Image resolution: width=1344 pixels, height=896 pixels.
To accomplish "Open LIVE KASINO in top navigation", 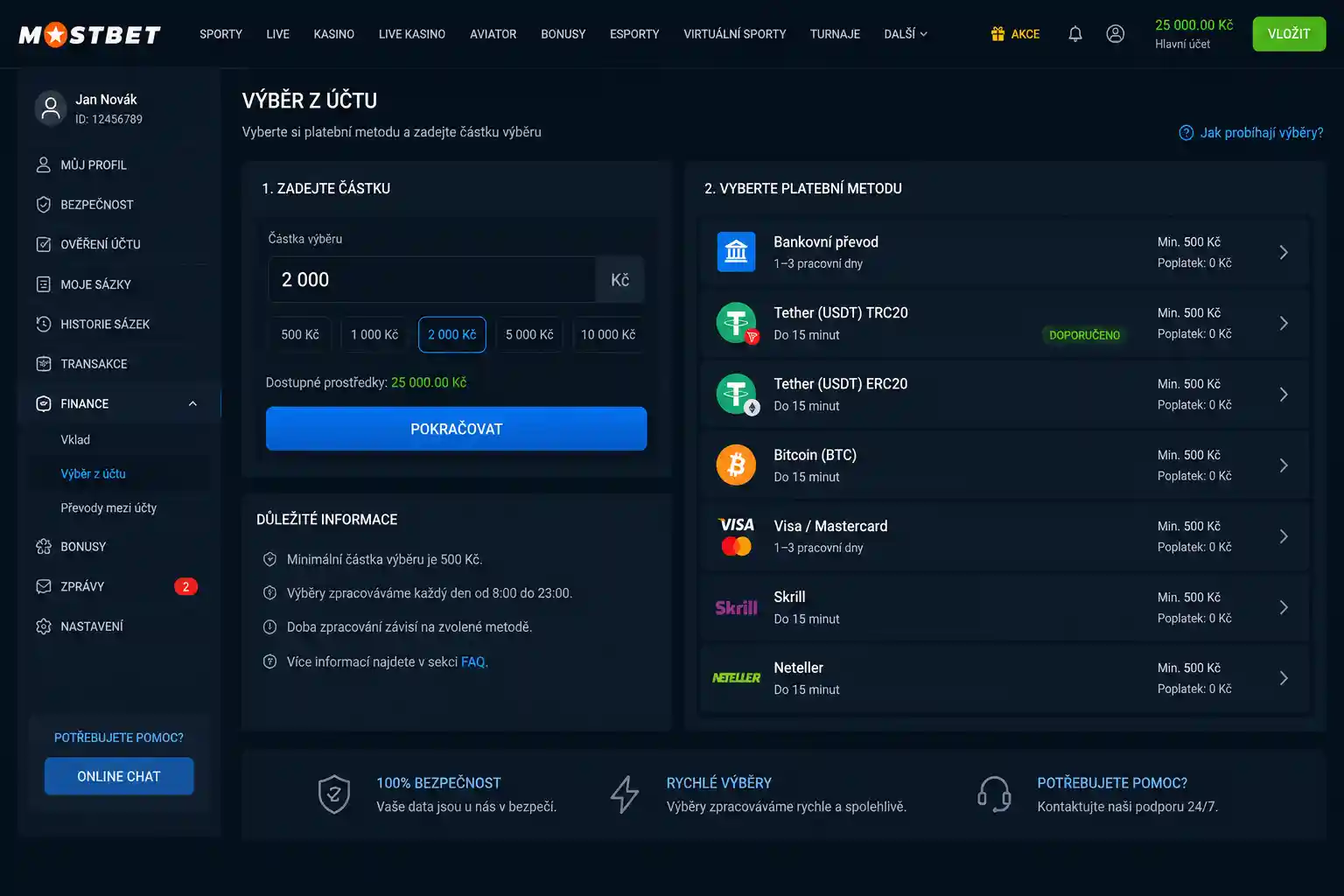I will (411, 34).
